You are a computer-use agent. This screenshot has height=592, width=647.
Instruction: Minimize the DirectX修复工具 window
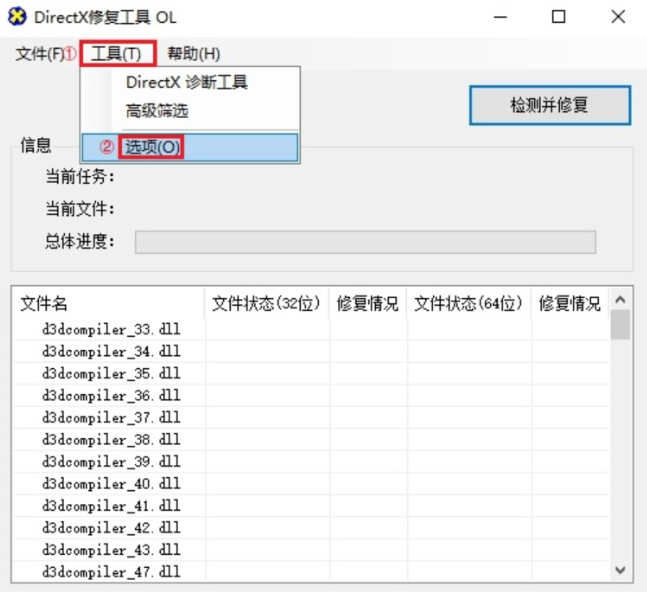(x=500, y=17)
